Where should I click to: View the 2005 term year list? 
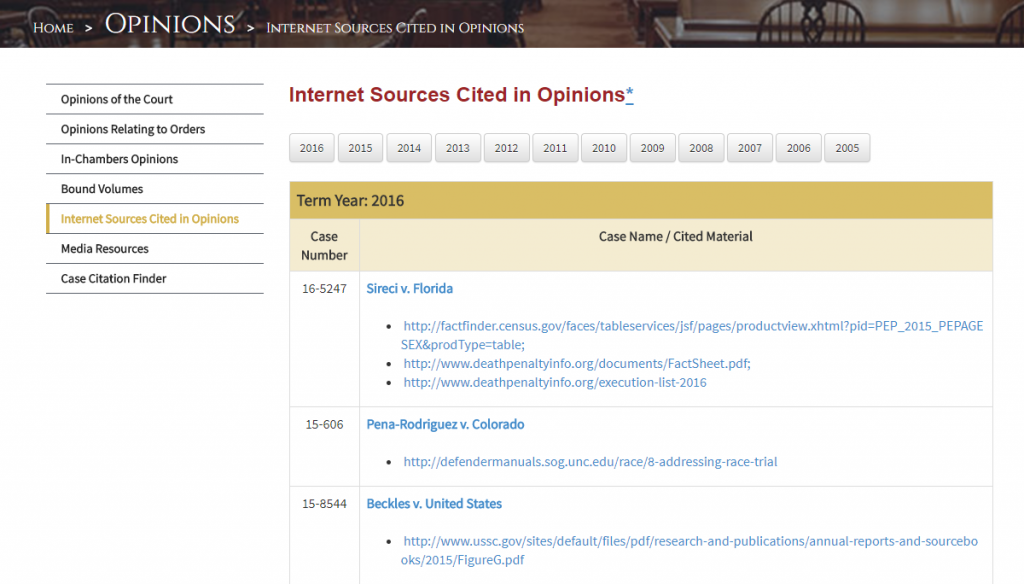(x=847, y=148)
